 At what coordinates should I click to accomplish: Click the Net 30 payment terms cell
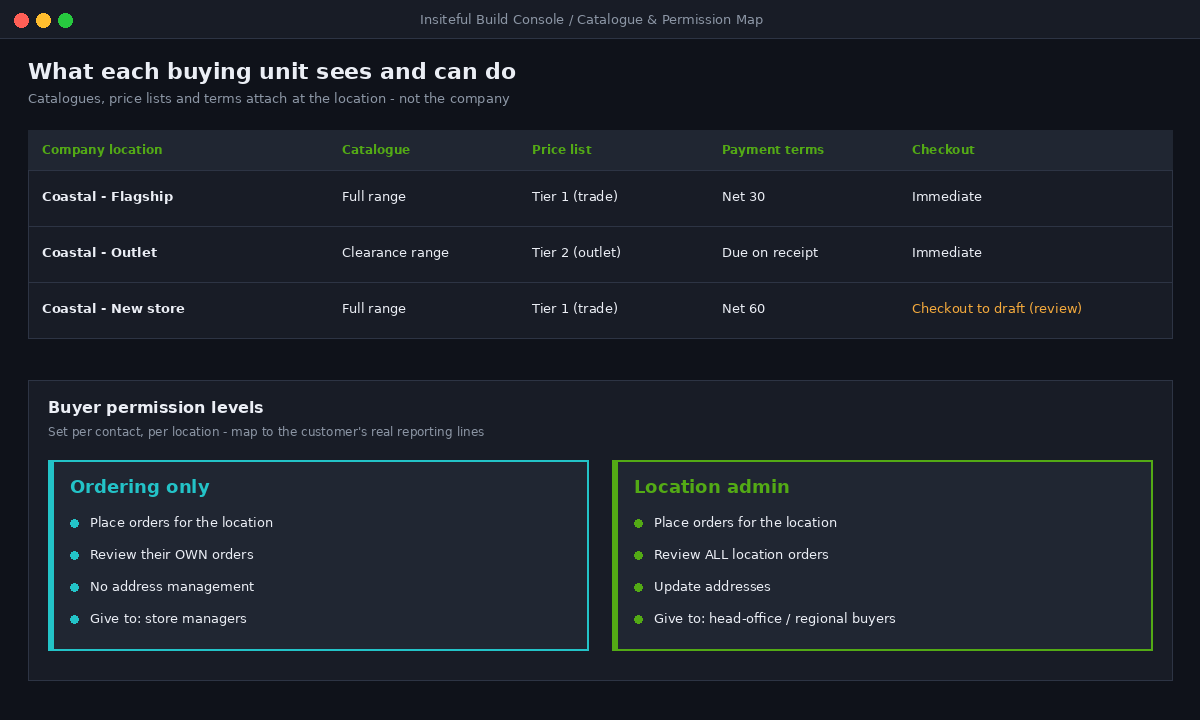point(744,197)
